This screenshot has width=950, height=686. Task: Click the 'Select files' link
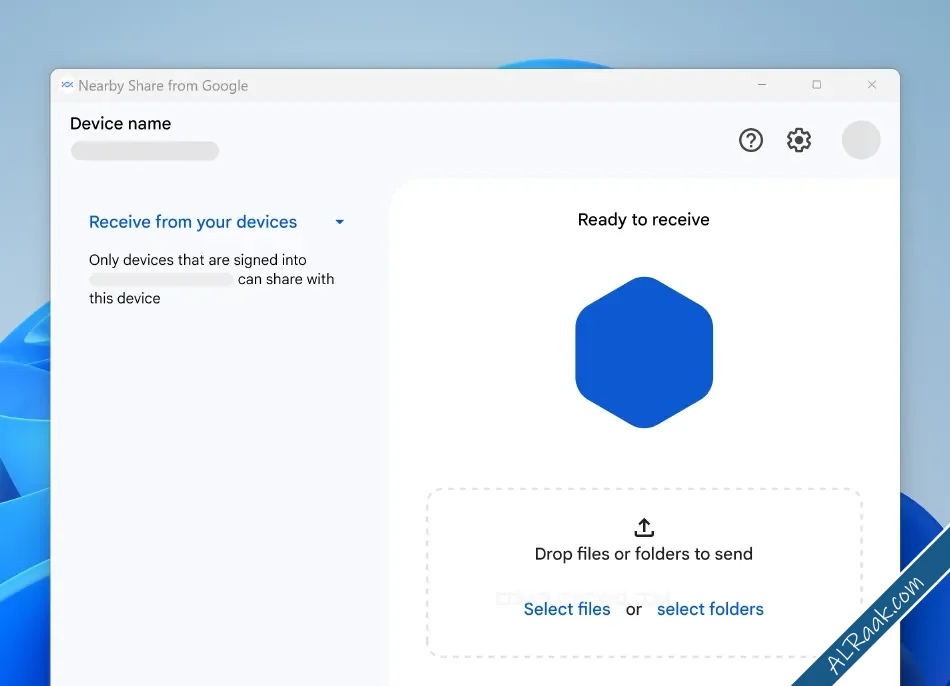coord(567,609)
